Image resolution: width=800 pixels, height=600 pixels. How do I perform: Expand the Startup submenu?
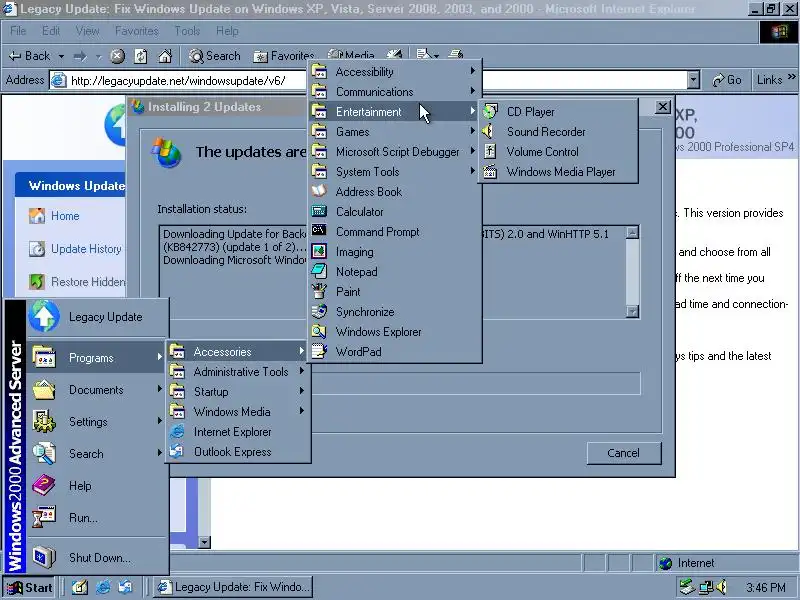[x=238, y=392]
